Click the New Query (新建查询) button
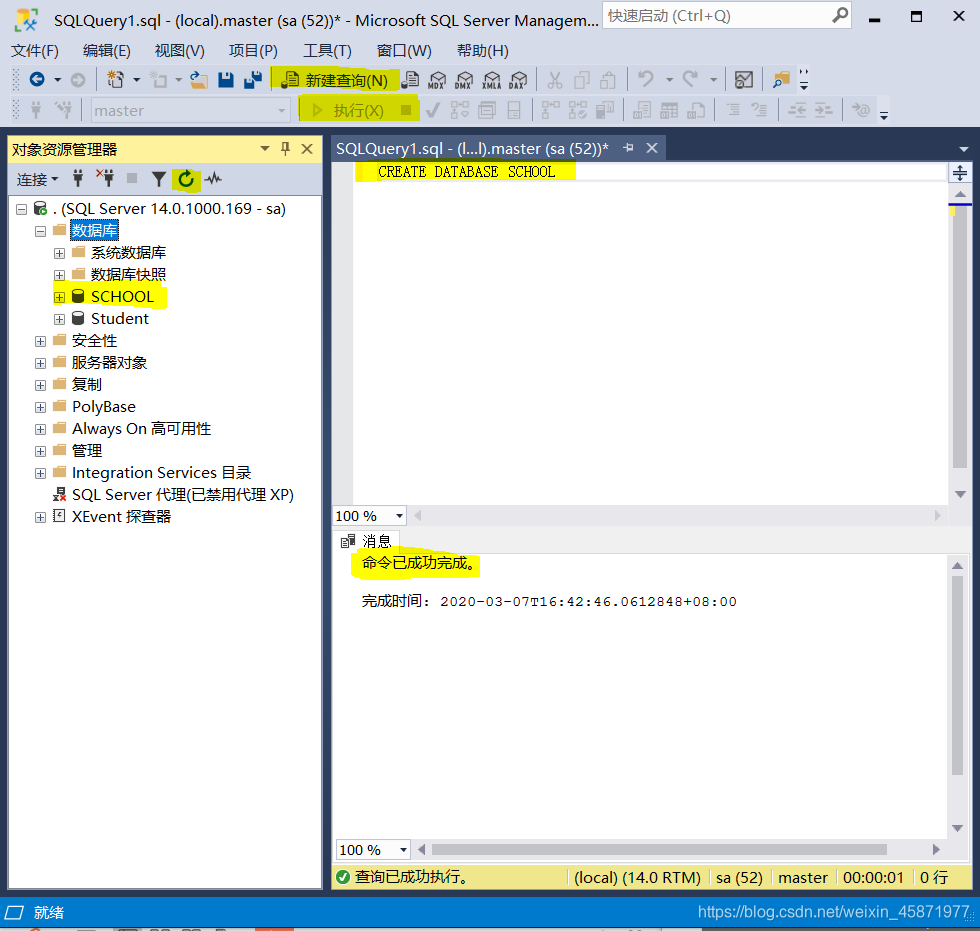980x931 pixels. 334,80
